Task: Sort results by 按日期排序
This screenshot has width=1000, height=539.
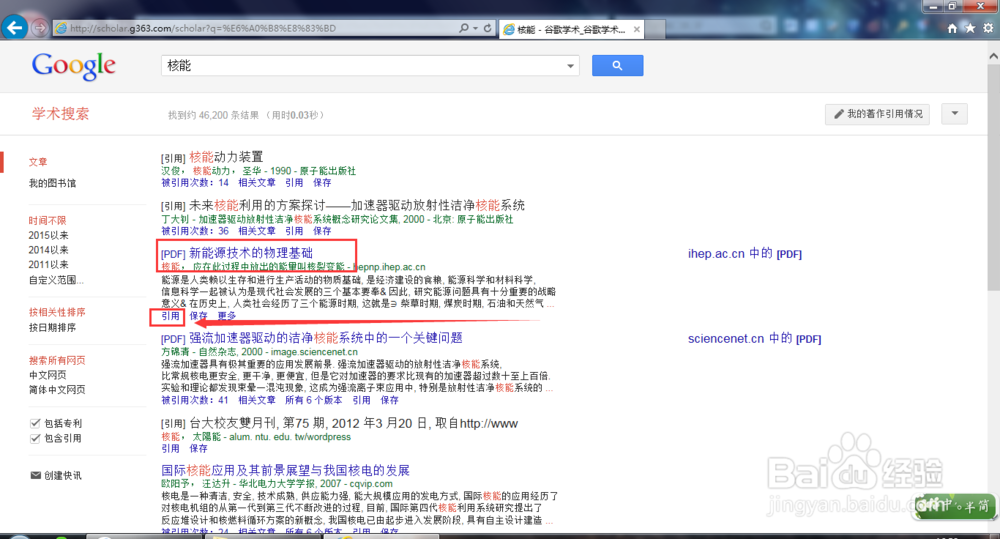Action: click(52, 327)
